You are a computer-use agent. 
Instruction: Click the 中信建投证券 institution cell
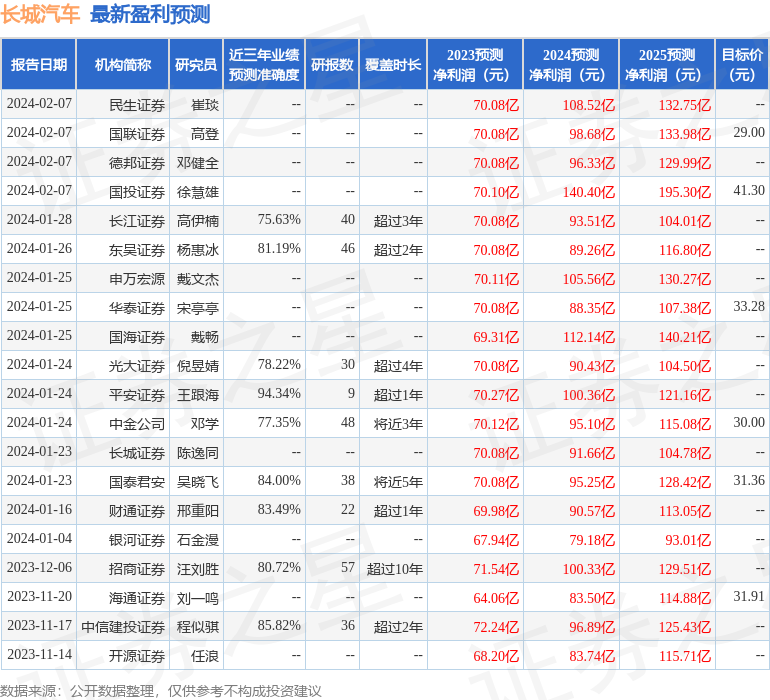(x=123, y=627)
